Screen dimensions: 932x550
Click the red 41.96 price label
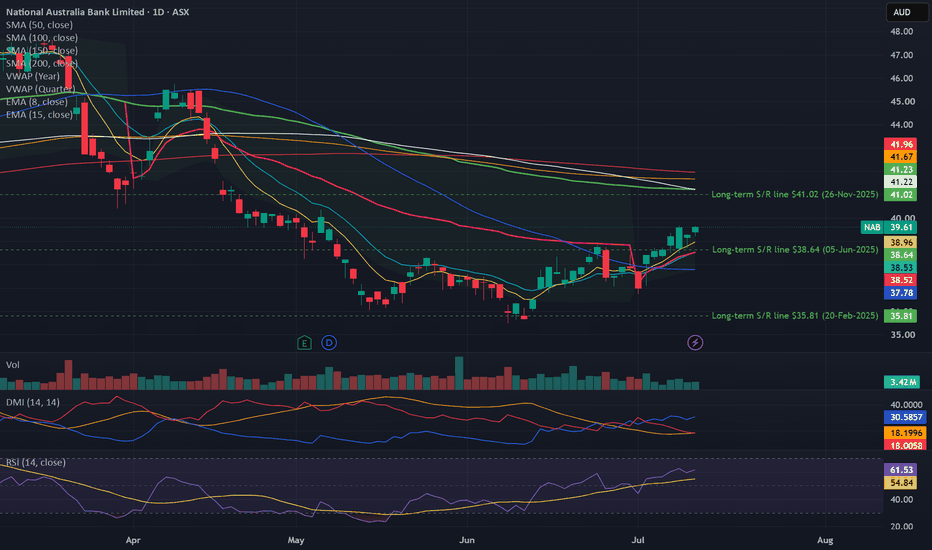pos(900,144)
